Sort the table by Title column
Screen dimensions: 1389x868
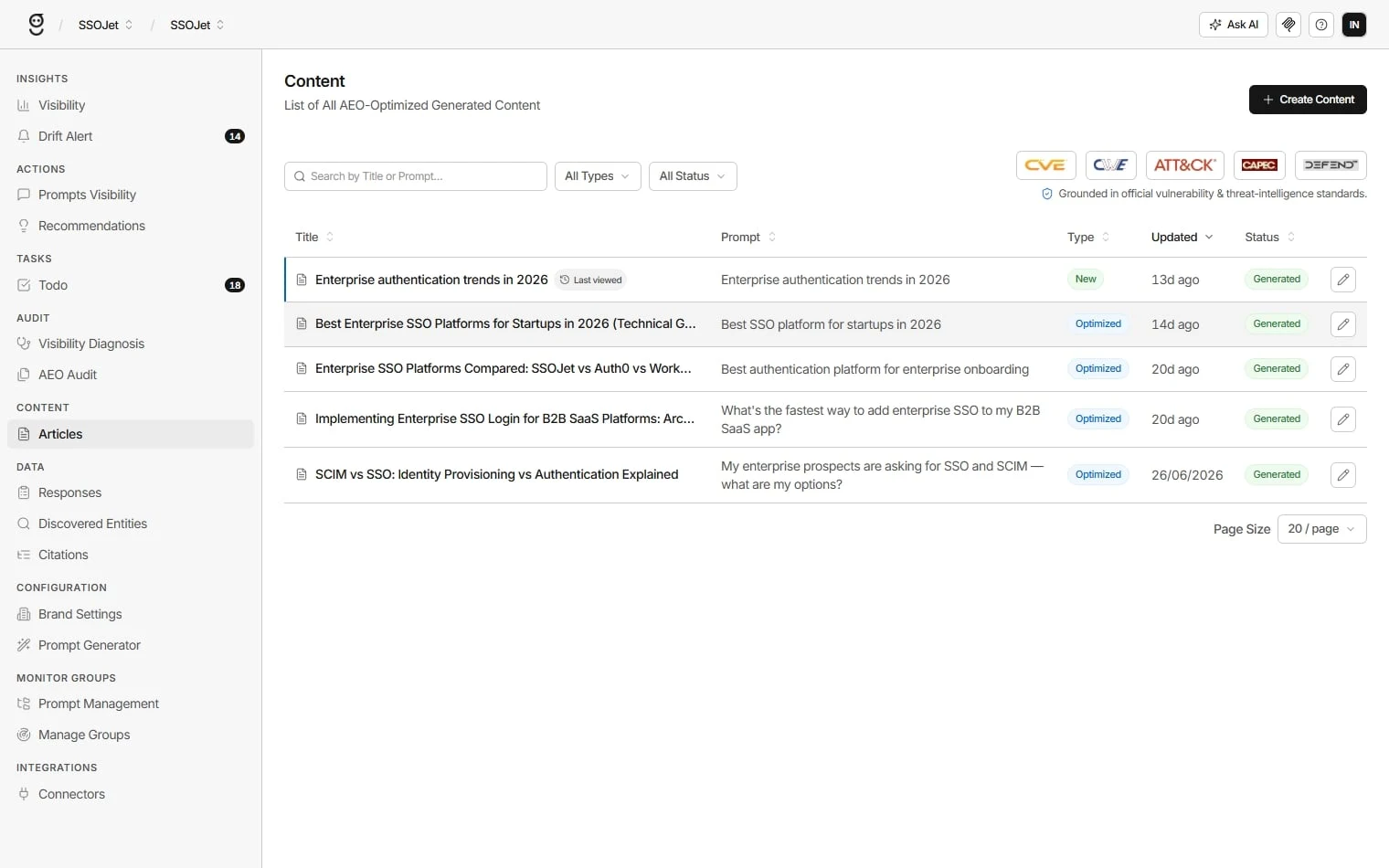(314, 237)
